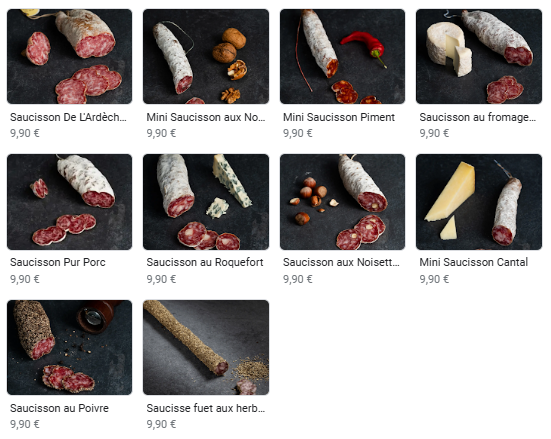Image resolution: width=551 pixels, height=439 pixels.
Task: View the Mini Saucisson Cantal image
Action: point(479,202)
